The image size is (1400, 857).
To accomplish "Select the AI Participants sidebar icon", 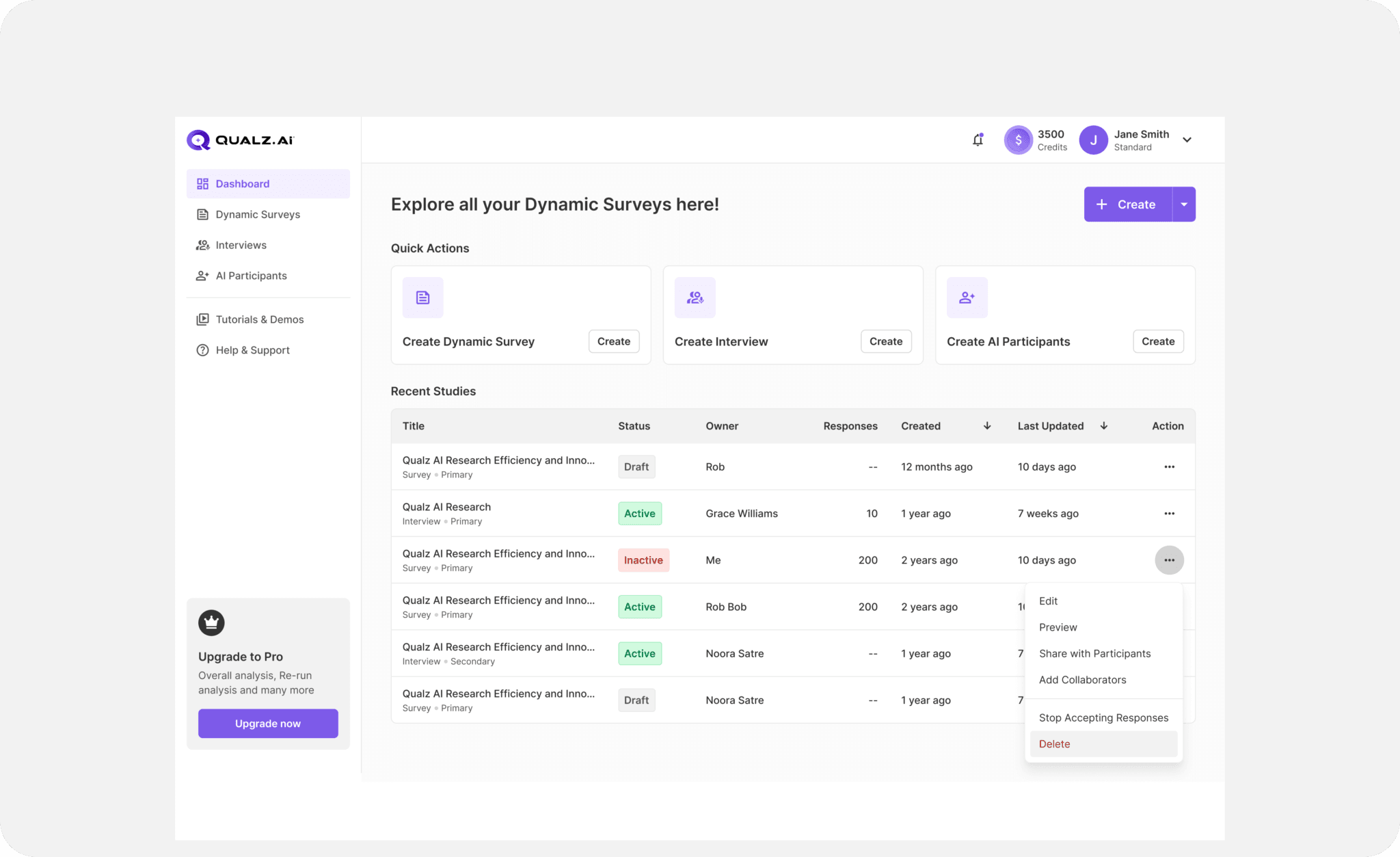I will [202, 276].
